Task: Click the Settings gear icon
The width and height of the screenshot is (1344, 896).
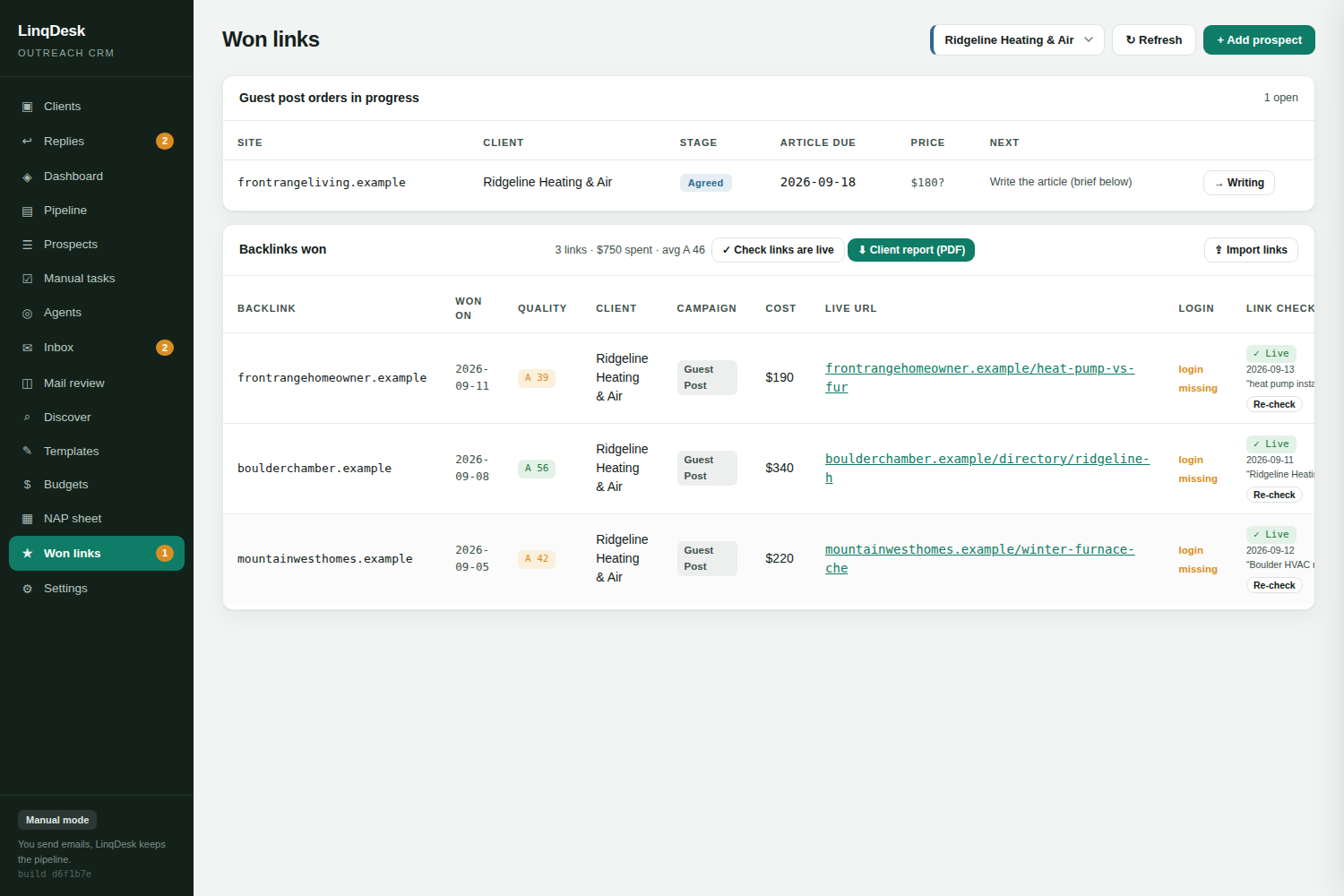Action: click(27, 589)
